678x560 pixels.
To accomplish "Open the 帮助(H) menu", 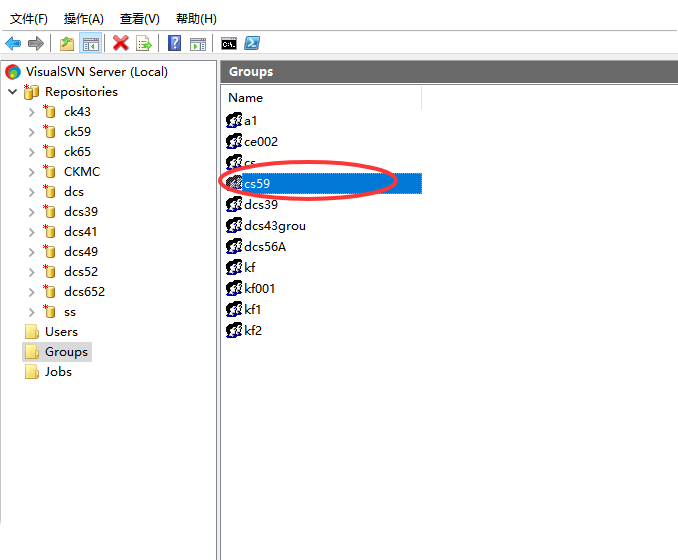I will pyautogui.click(x=196, y=19).
